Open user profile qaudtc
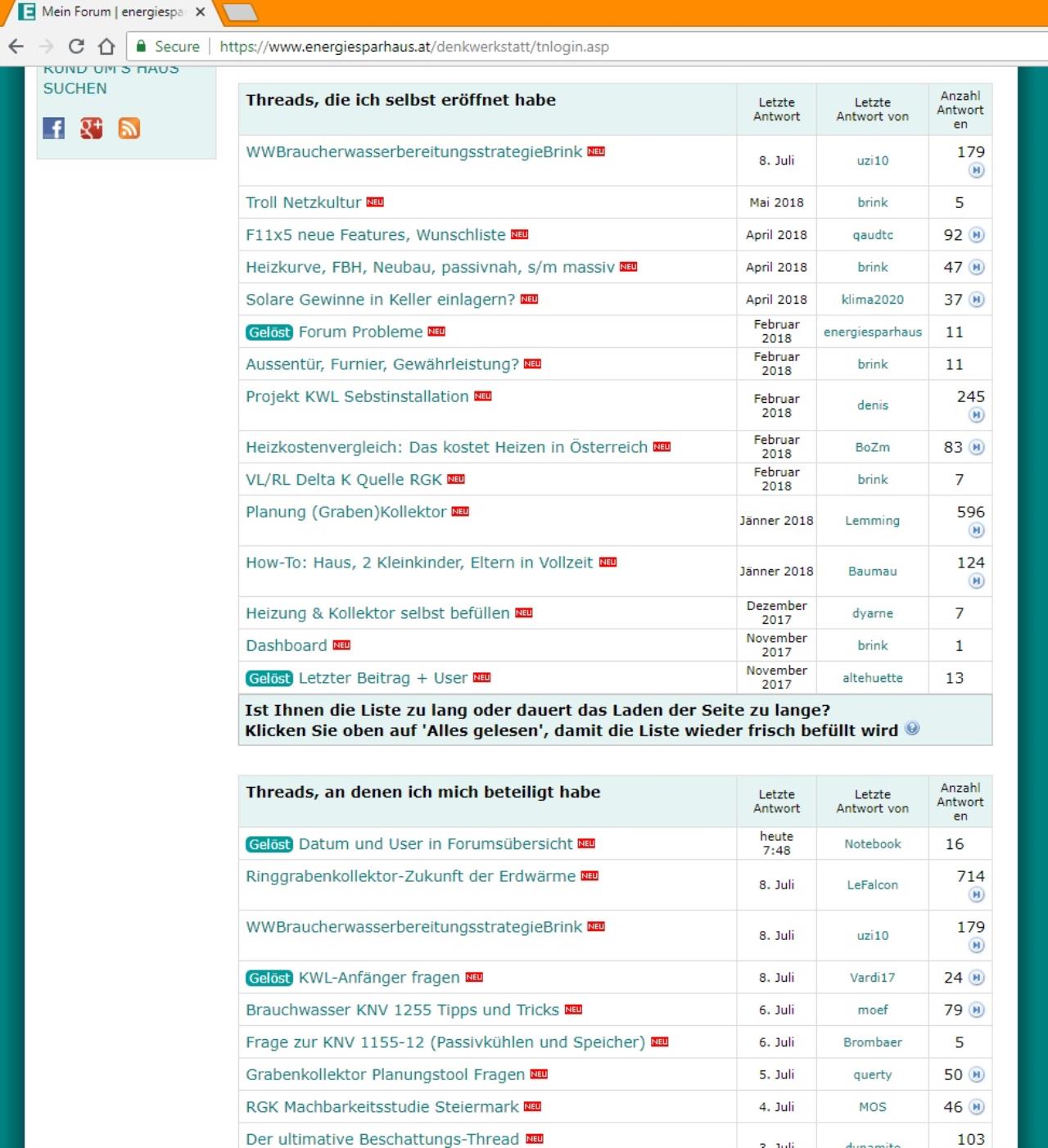 873,235
